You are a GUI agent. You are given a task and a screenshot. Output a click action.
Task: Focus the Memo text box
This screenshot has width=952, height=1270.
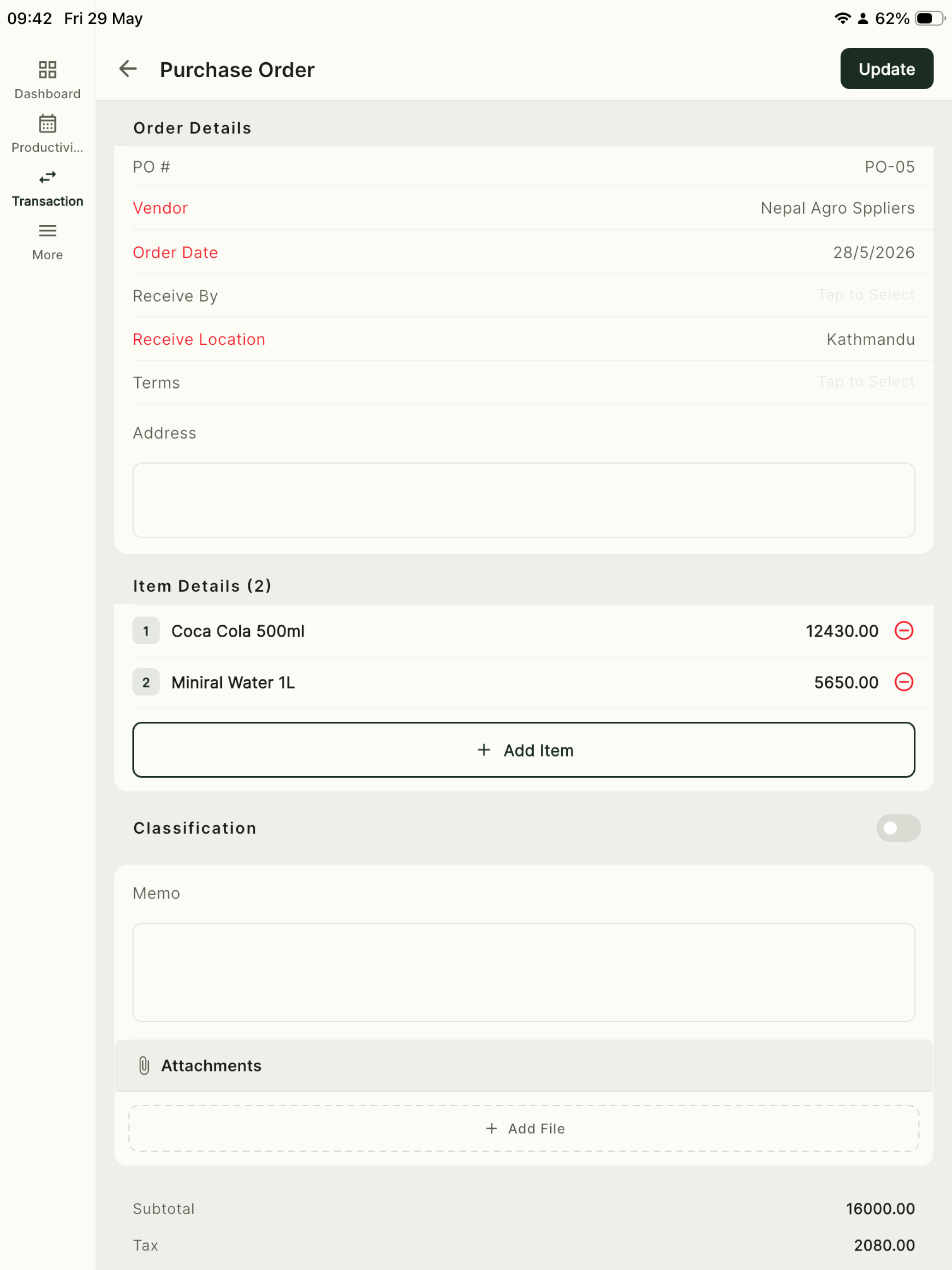524,972
